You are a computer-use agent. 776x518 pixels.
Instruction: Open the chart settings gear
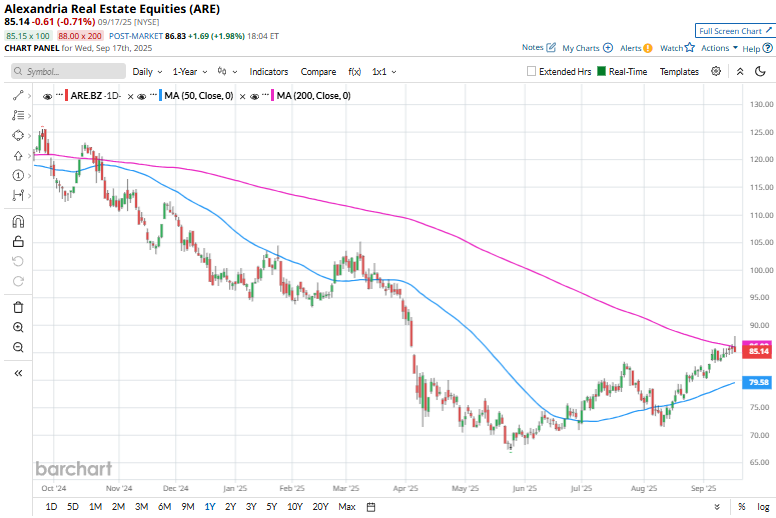coord(716,71)
